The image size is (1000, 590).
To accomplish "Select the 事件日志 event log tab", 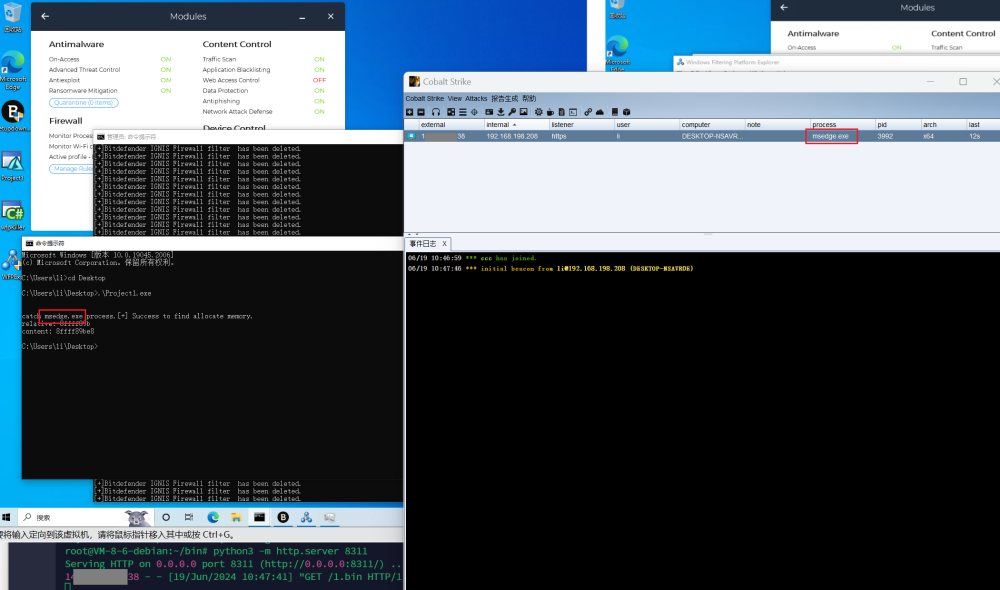I will [x=423, y=244].
